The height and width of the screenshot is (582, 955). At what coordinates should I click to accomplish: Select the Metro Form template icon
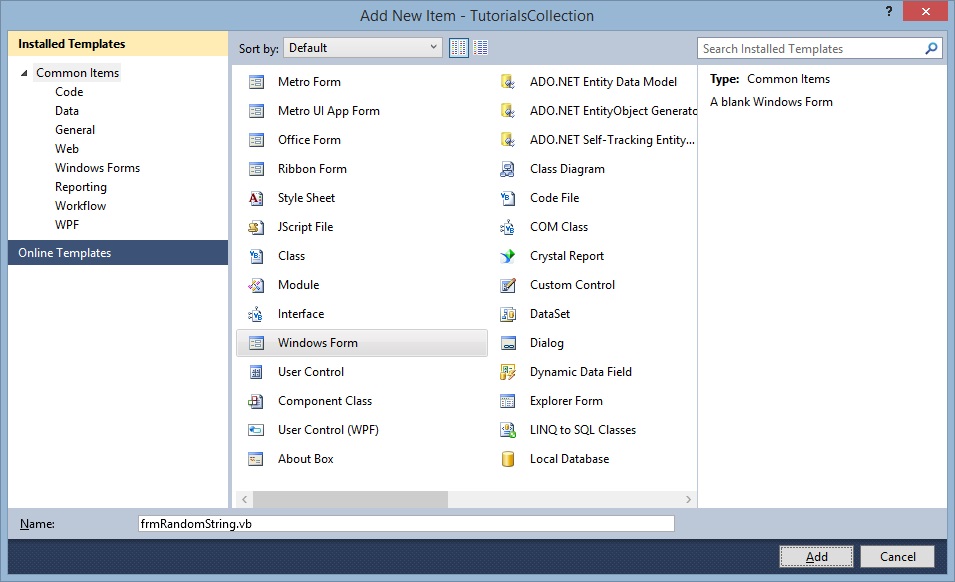[256, 82]
